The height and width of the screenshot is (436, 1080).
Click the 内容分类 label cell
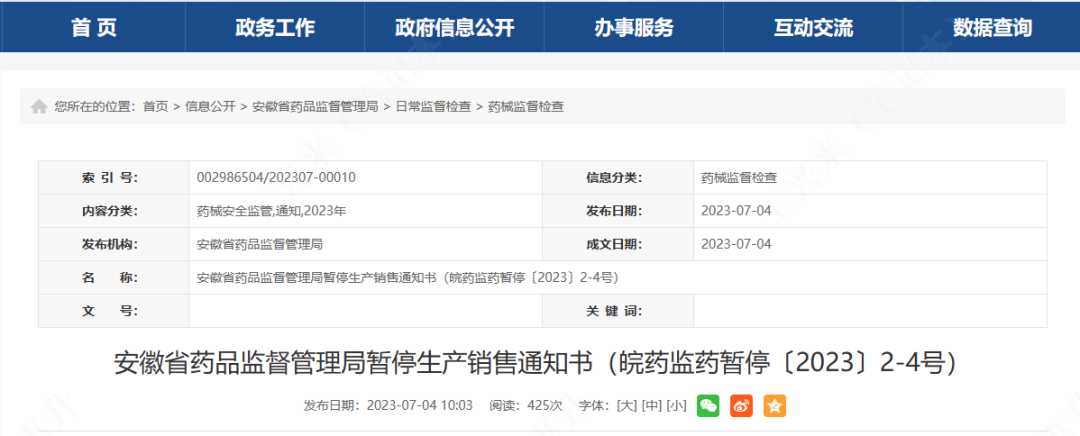[114, 211]
